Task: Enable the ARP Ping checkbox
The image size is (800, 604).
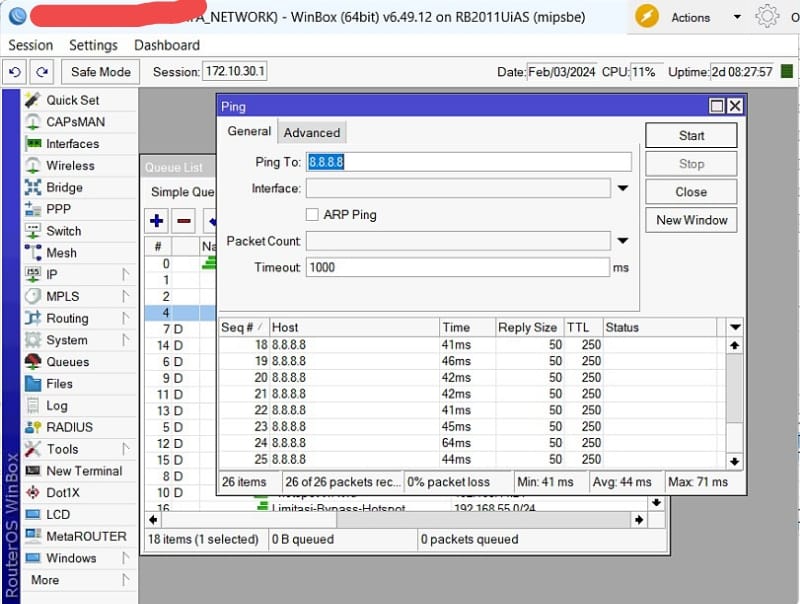Action: 312,215
